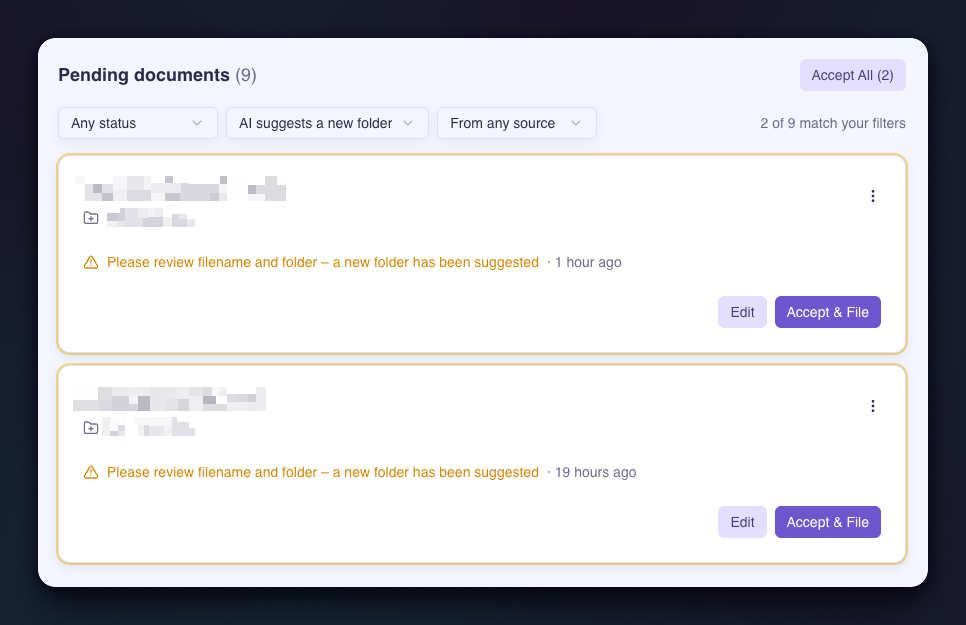Open the From any source filter

pos(517,123)
